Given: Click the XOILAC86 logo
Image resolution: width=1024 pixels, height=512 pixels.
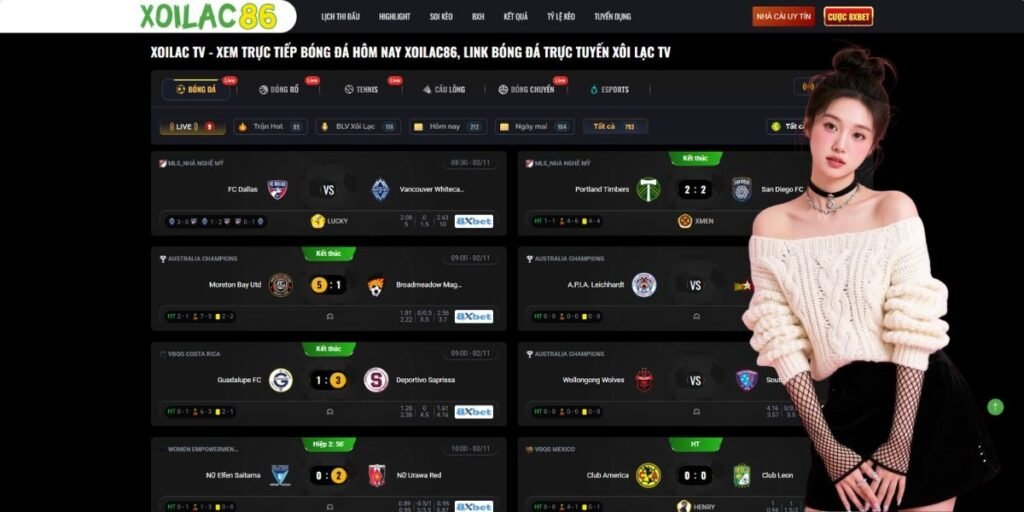Looking at the screenshot, I should [208, 16].
